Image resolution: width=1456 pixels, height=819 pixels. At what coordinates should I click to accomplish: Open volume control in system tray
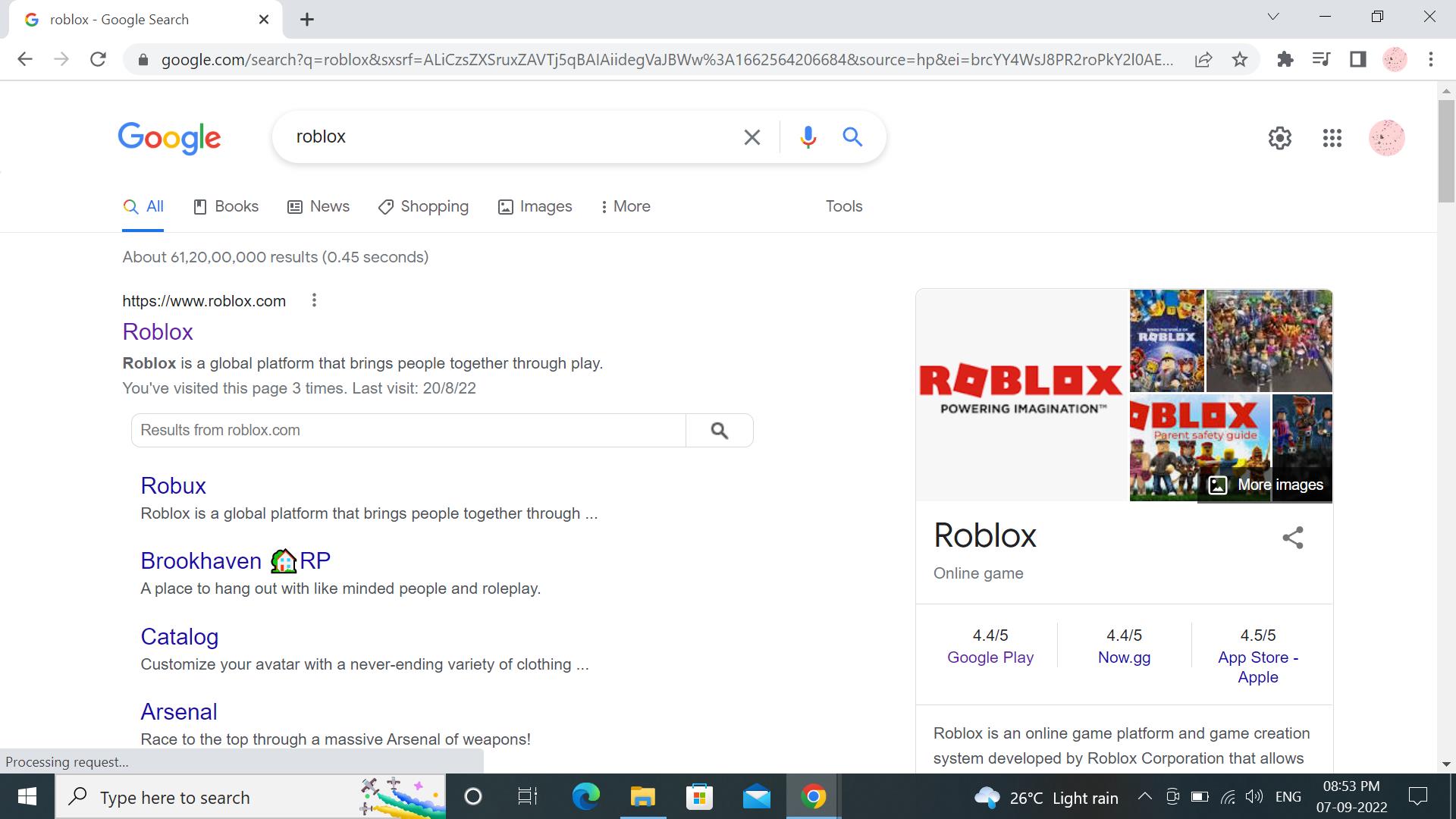[x=1254, y=796]
